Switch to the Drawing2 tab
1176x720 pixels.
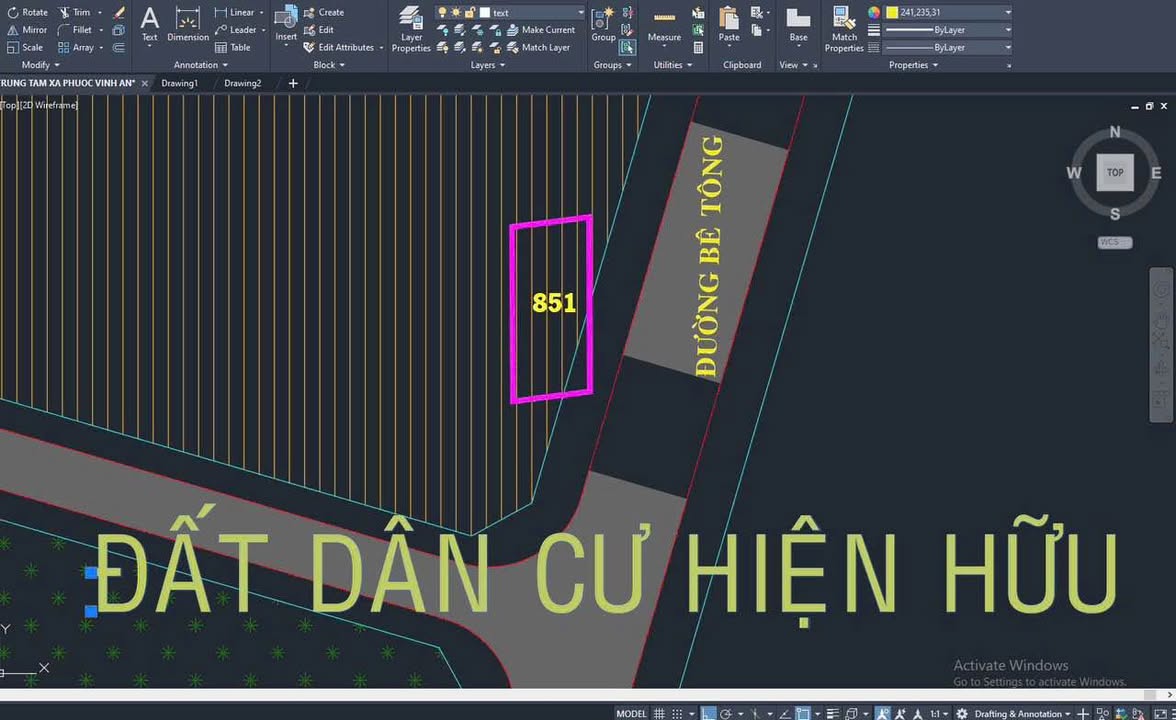pos(242,83)
